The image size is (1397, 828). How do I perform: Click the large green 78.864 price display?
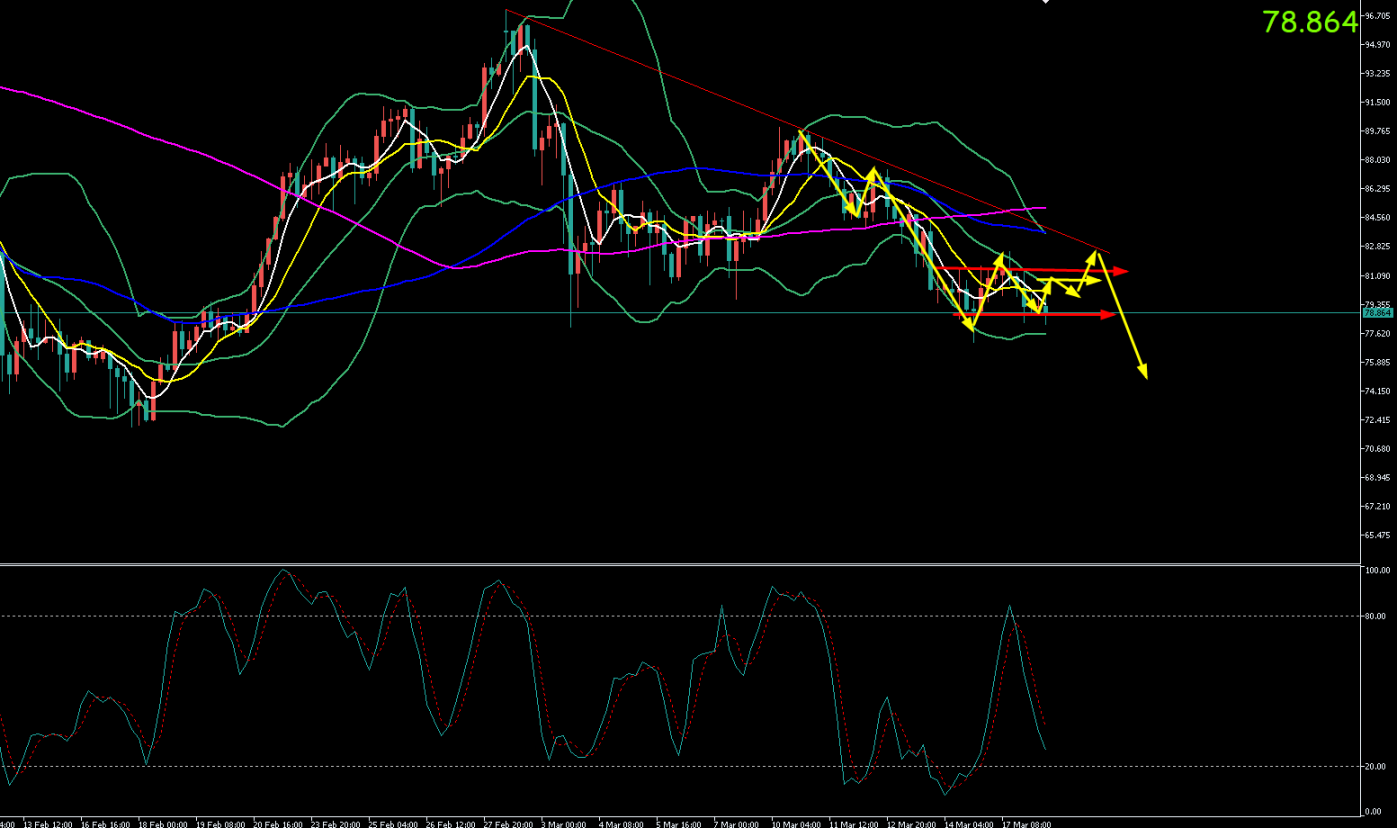tap(1309, 22)
